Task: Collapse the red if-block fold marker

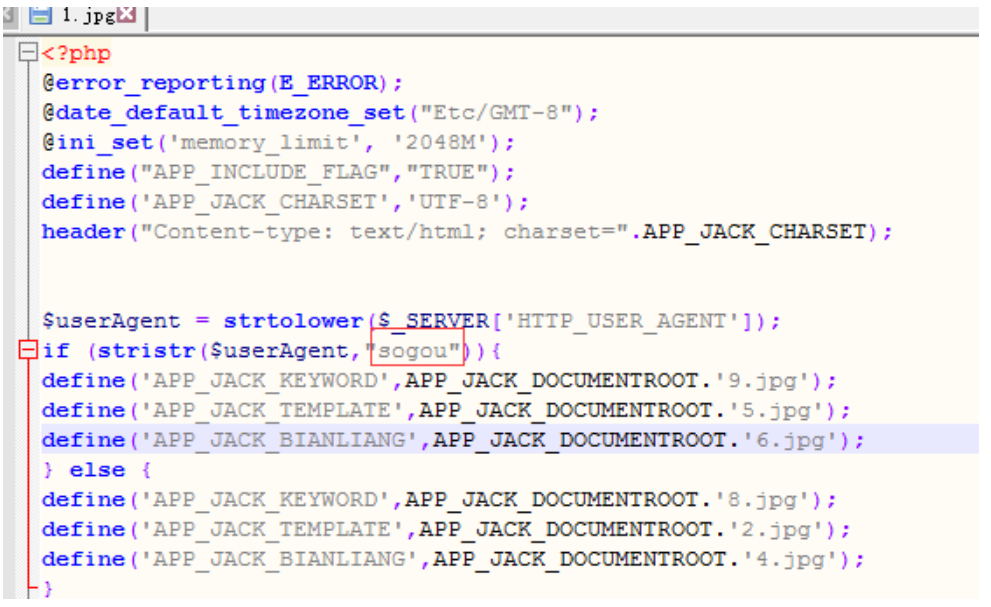Action: [27, 351]
